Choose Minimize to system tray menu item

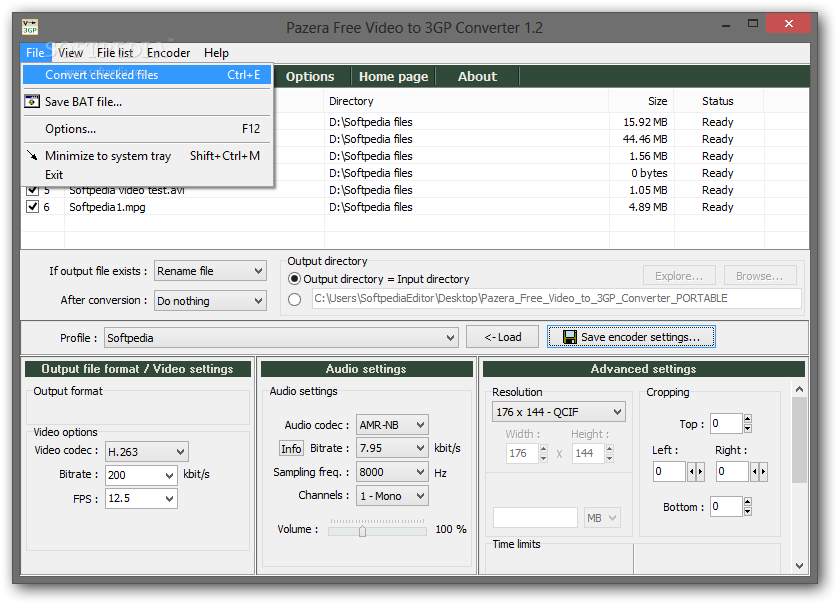pos(148,156)
